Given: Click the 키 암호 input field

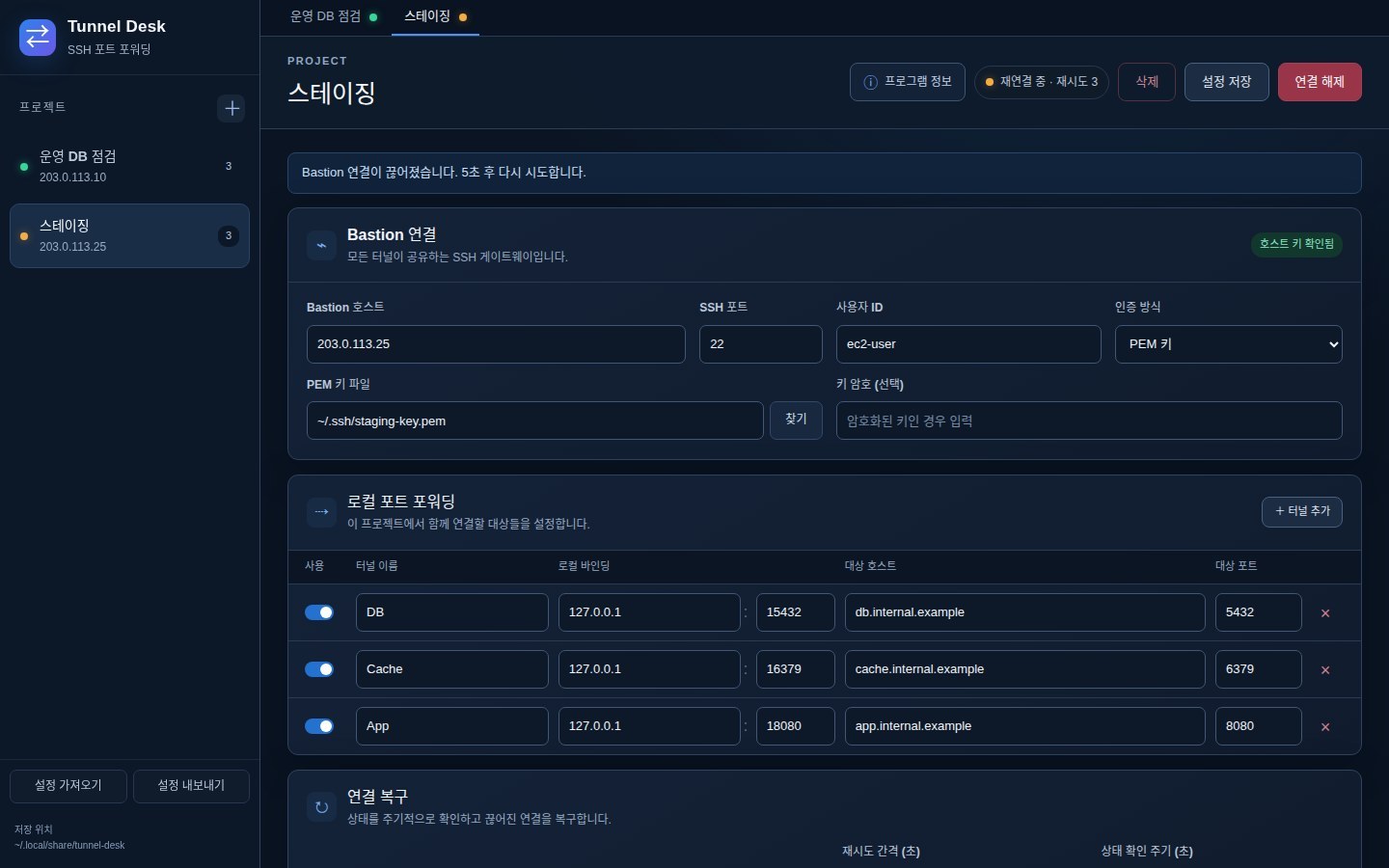Looking at the screenshot, I should (x=1089, y=420).
